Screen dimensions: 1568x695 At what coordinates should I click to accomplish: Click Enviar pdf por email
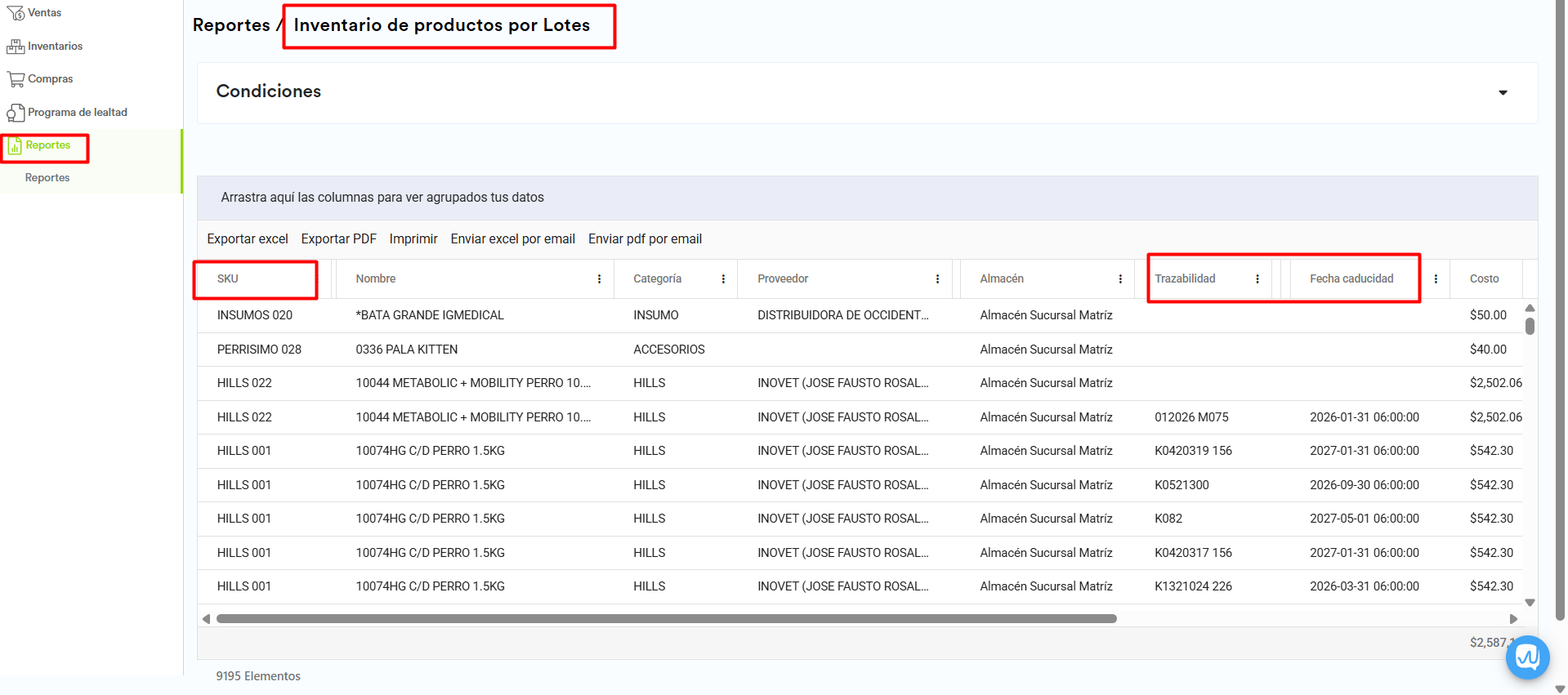[646, 239]
